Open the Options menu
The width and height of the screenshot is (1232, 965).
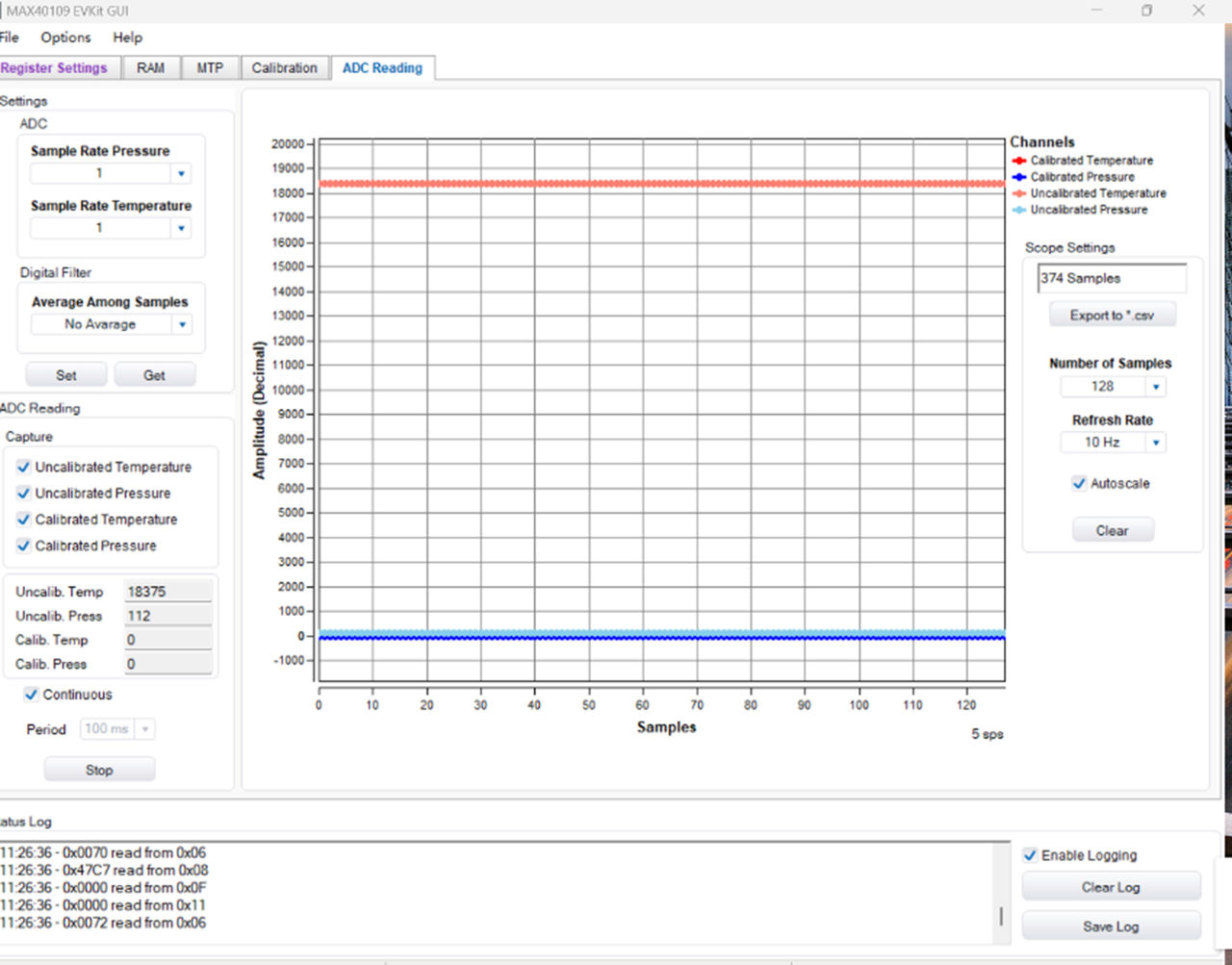point(64,38)
